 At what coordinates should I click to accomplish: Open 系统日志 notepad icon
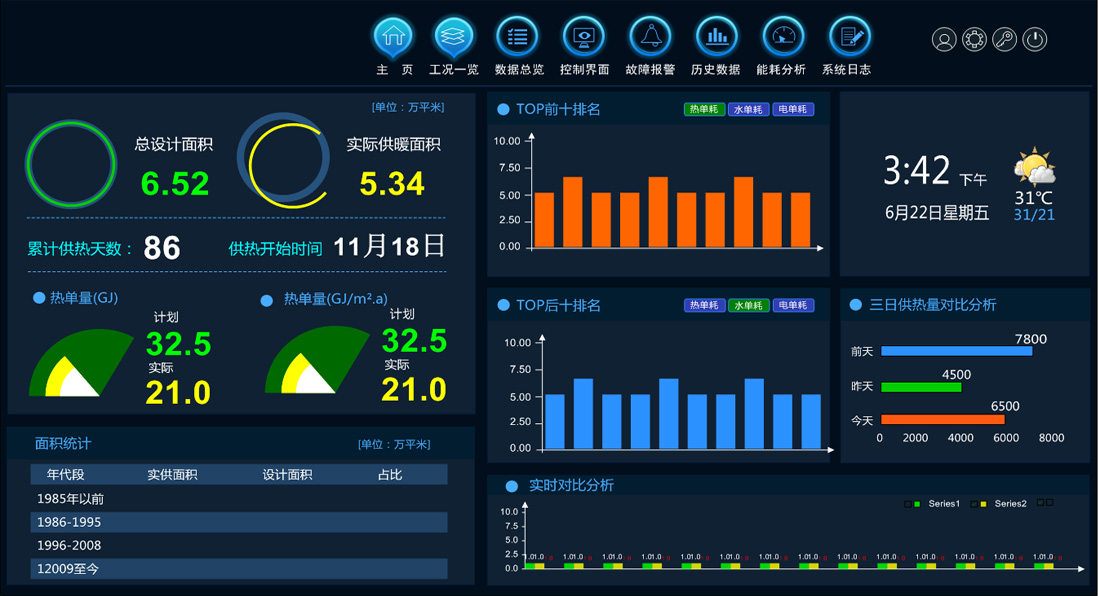click(849, 37)
